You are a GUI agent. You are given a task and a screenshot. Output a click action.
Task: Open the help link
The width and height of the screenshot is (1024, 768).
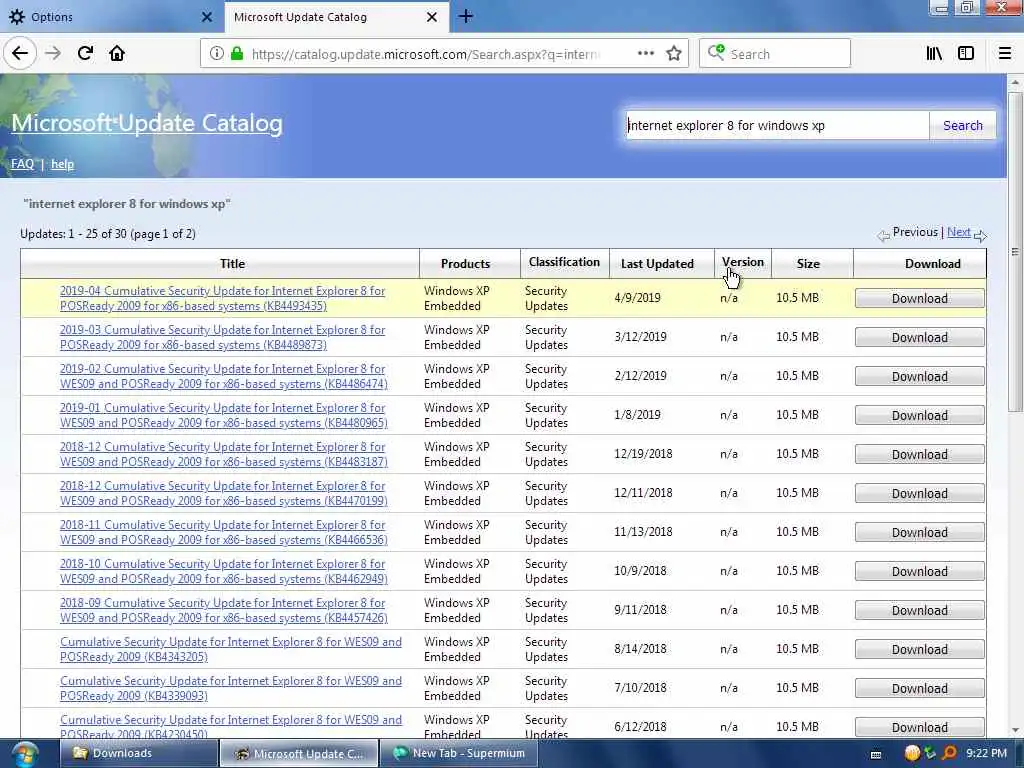[62, 164]
